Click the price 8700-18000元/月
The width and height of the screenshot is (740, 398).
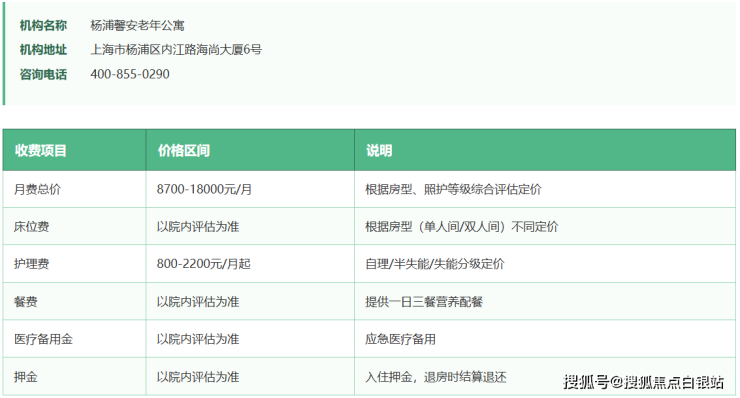coord(204,189)
